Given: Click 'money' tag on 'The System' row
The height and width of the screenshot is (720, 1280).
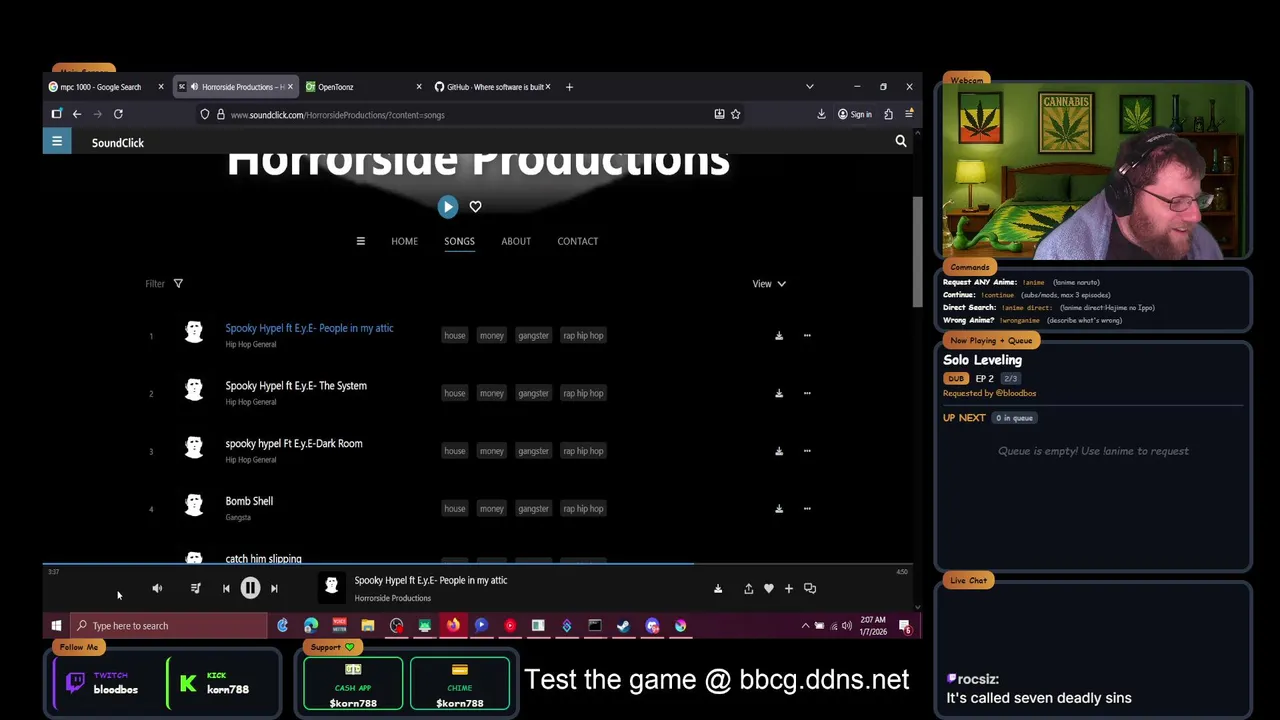Looking at the screenshot, I should 491,393.
